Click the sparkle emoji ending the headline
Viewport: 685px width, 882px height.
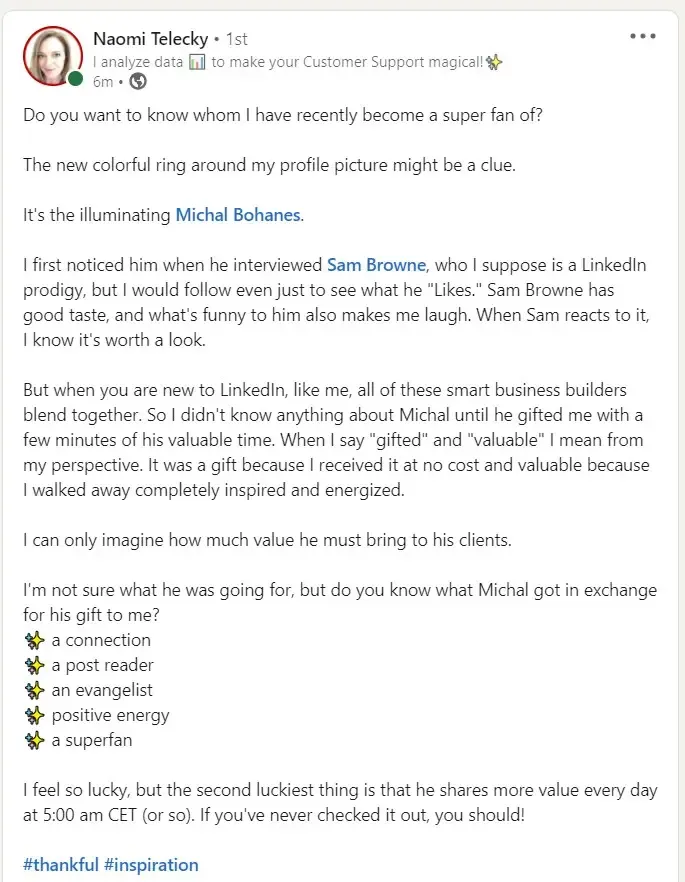(494, 62)
